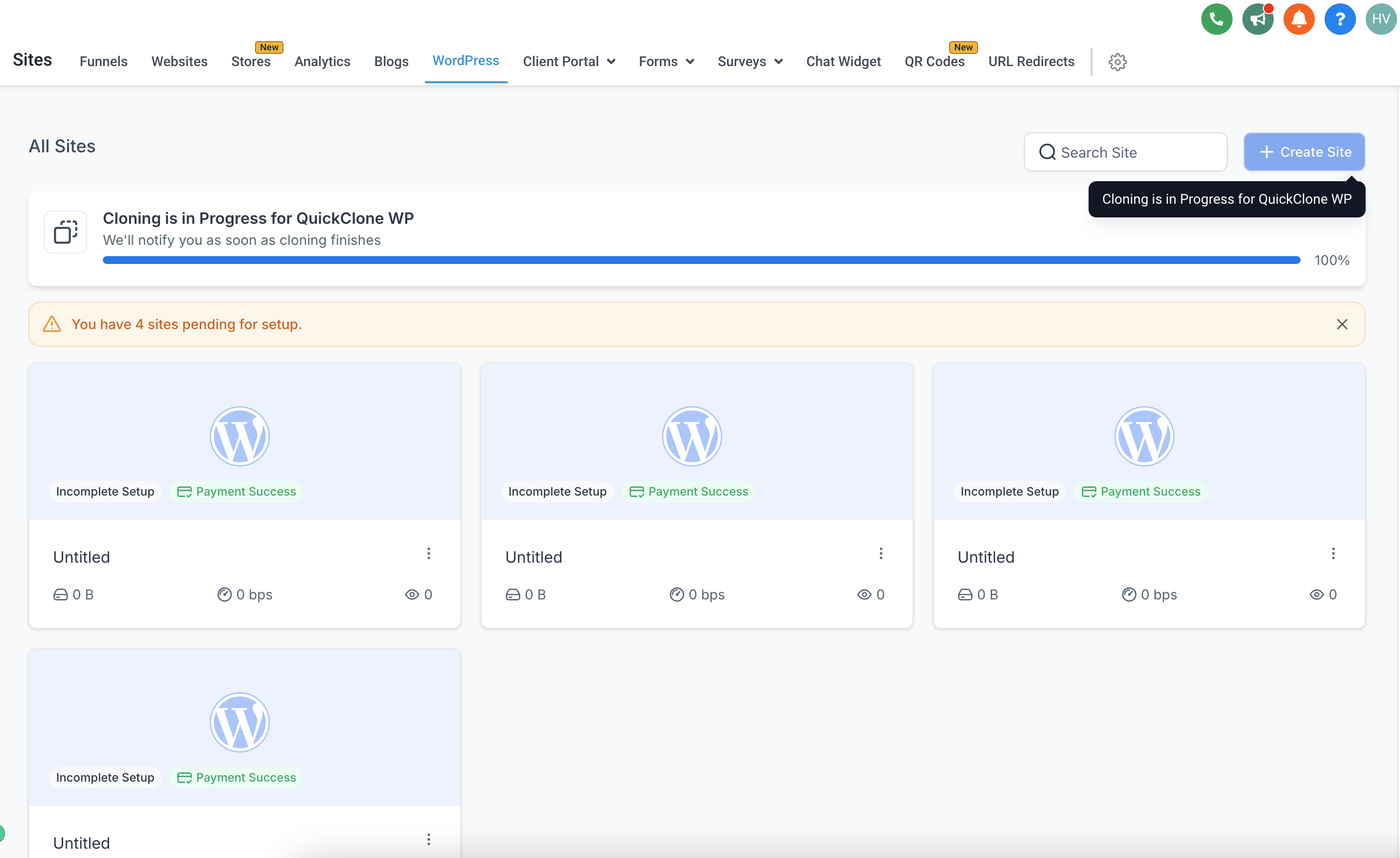Switch to the QR Codes tab
The height and width of the screenshot is (858, 1400).
[934, 62]
